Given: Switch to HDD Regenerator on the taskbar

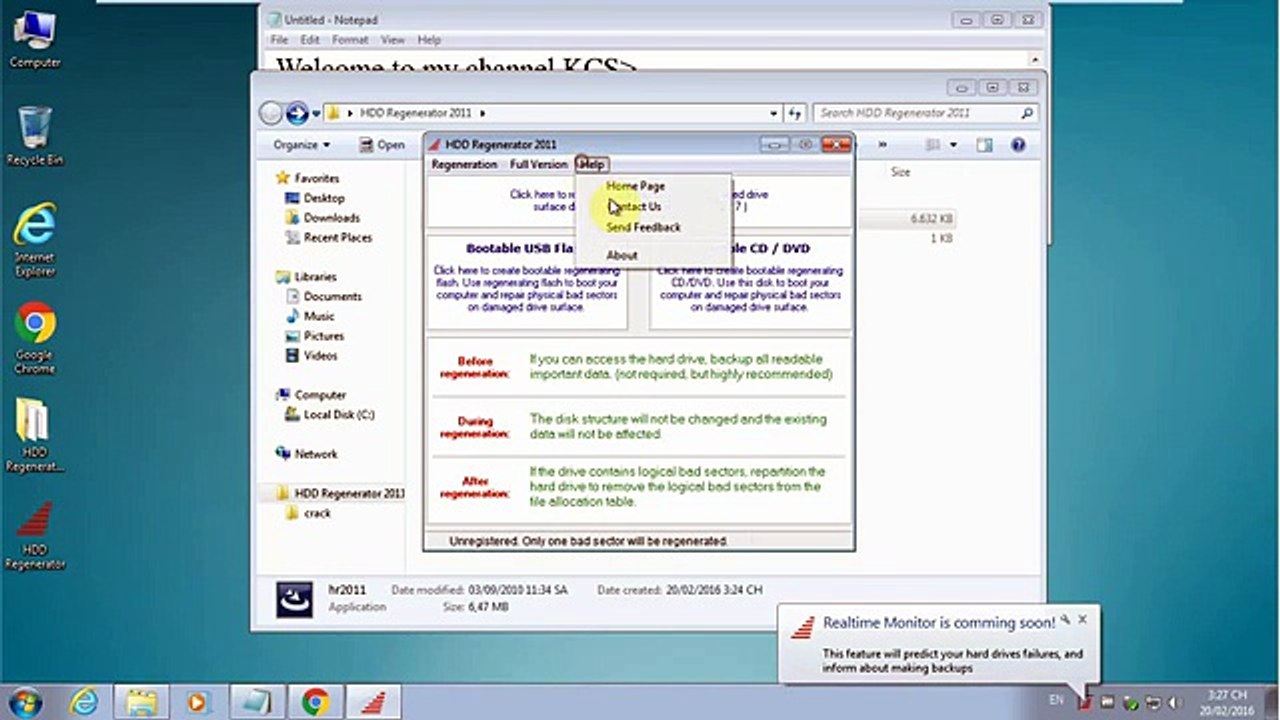Looking at the screenshot, I should pos(374,701).
